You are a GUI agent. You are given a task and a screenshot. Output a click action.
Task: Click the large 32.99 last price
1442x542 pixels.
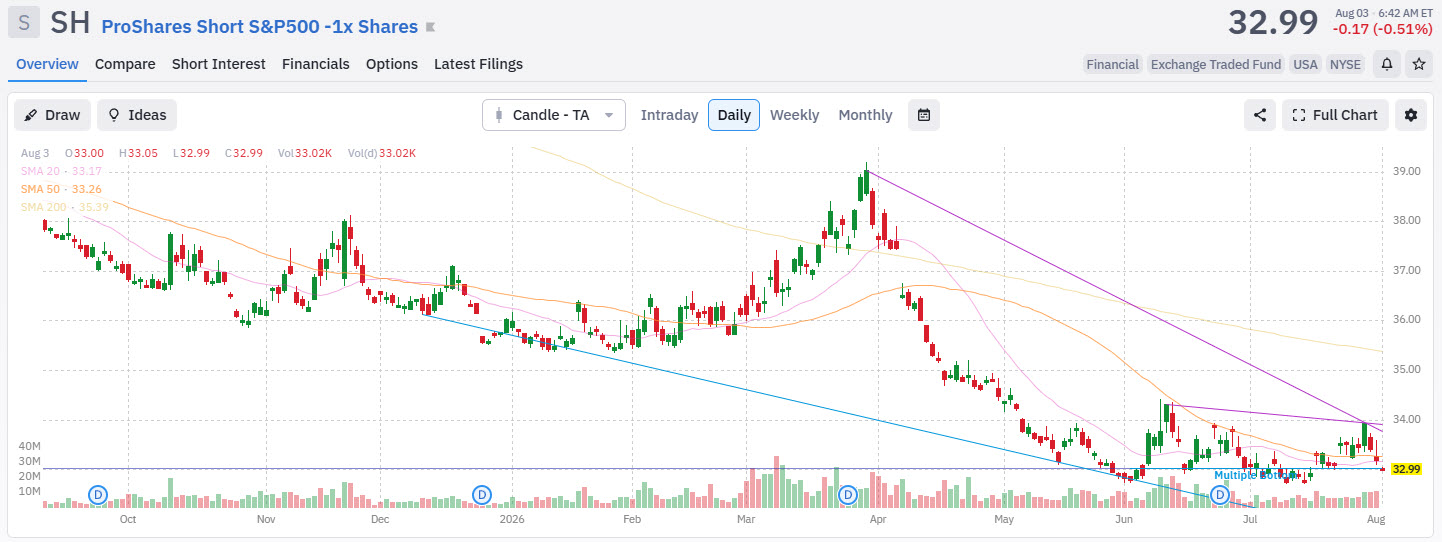pos(1274,22)
